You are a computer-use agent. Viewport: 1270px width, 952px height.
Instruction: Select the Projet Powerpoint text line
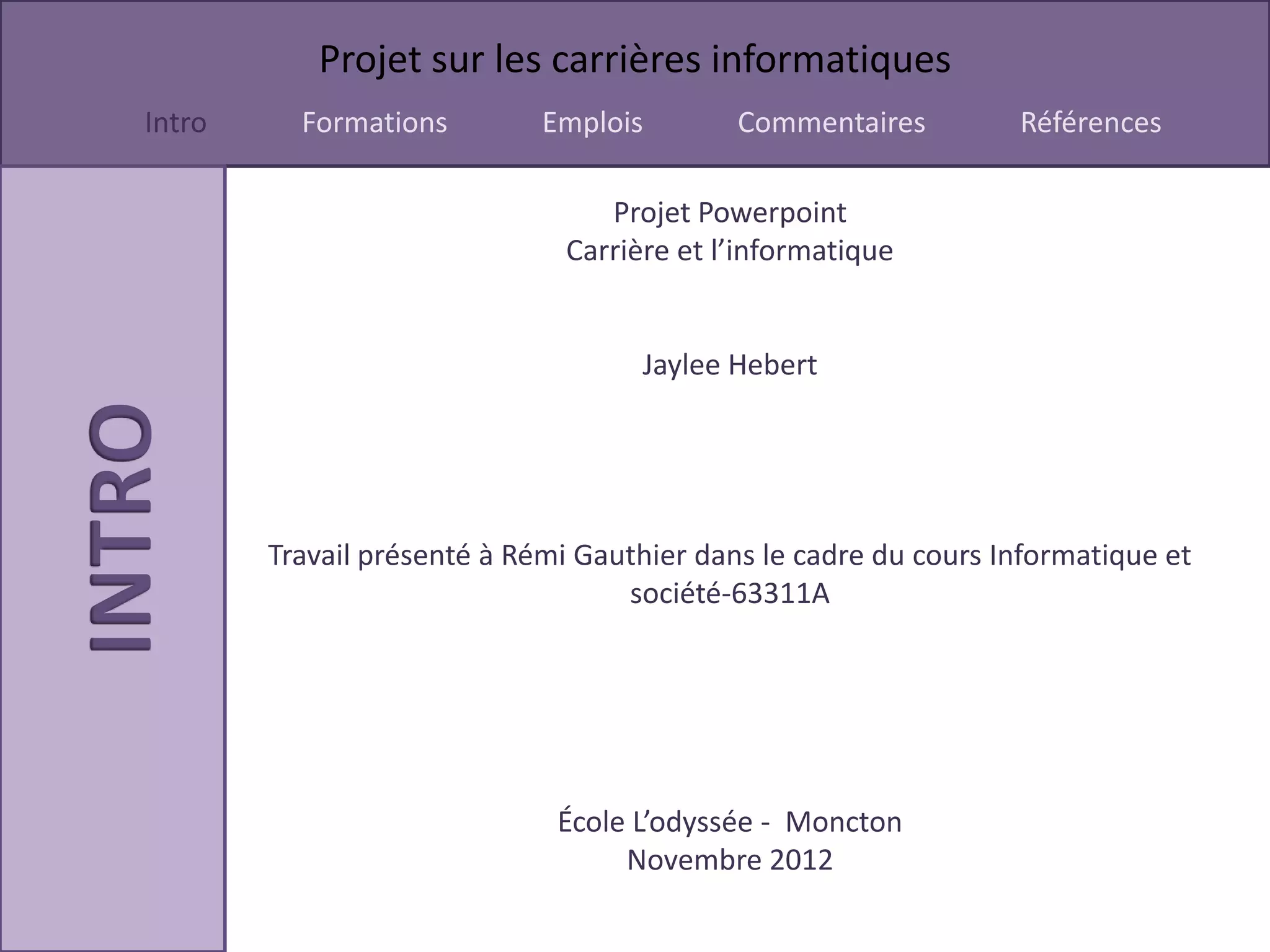(x=729, y=213)
